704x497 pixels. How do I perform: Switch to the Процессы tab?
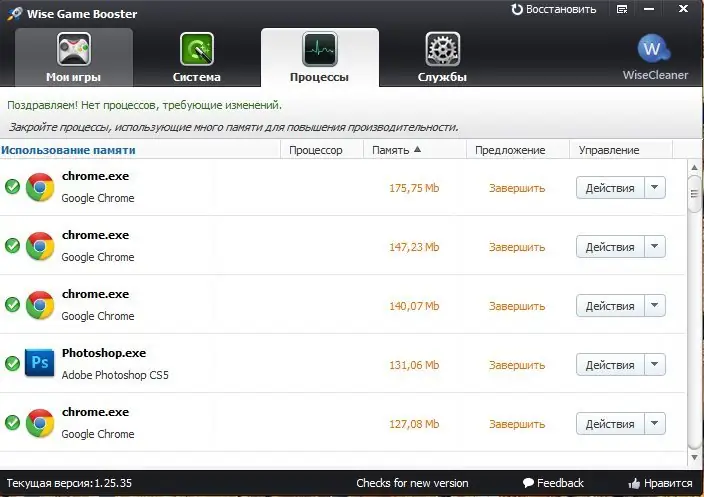319,56
